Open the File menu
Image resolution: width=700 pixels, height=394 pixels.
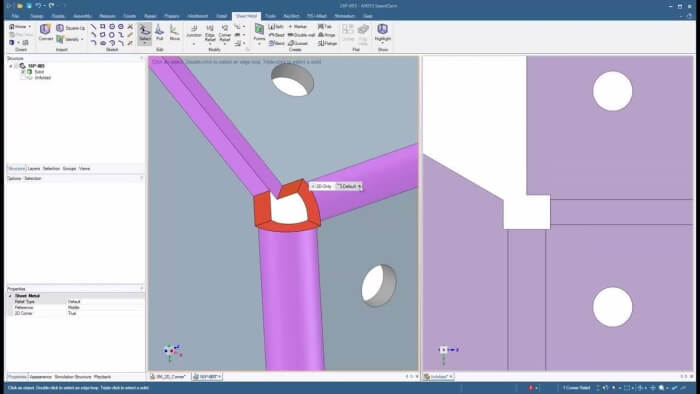point(15,16)
